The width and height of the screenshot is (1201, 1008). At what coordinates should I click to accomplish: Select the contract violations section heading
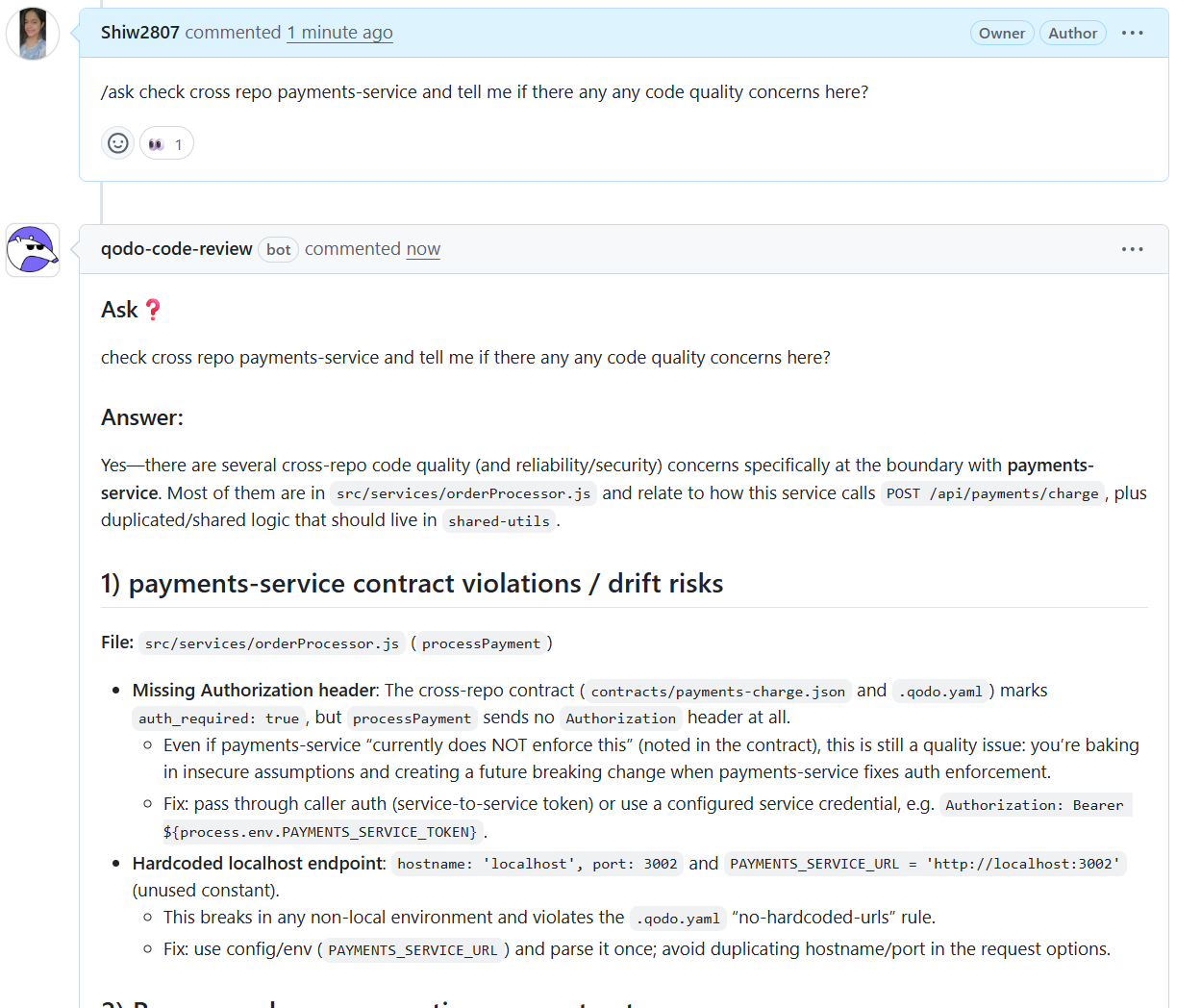pyautogui.click(x=412, y=583)
